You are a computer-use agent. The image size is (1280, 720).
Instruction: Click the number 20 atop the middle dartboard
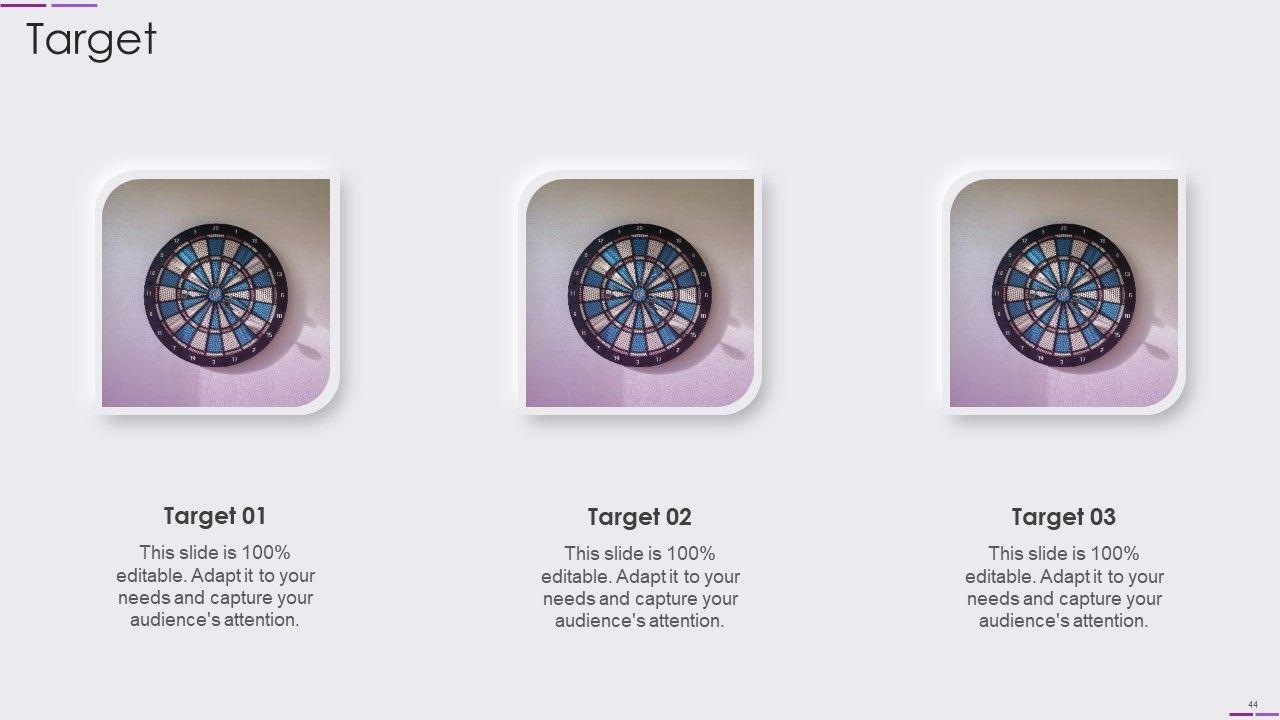coord(640,228)
